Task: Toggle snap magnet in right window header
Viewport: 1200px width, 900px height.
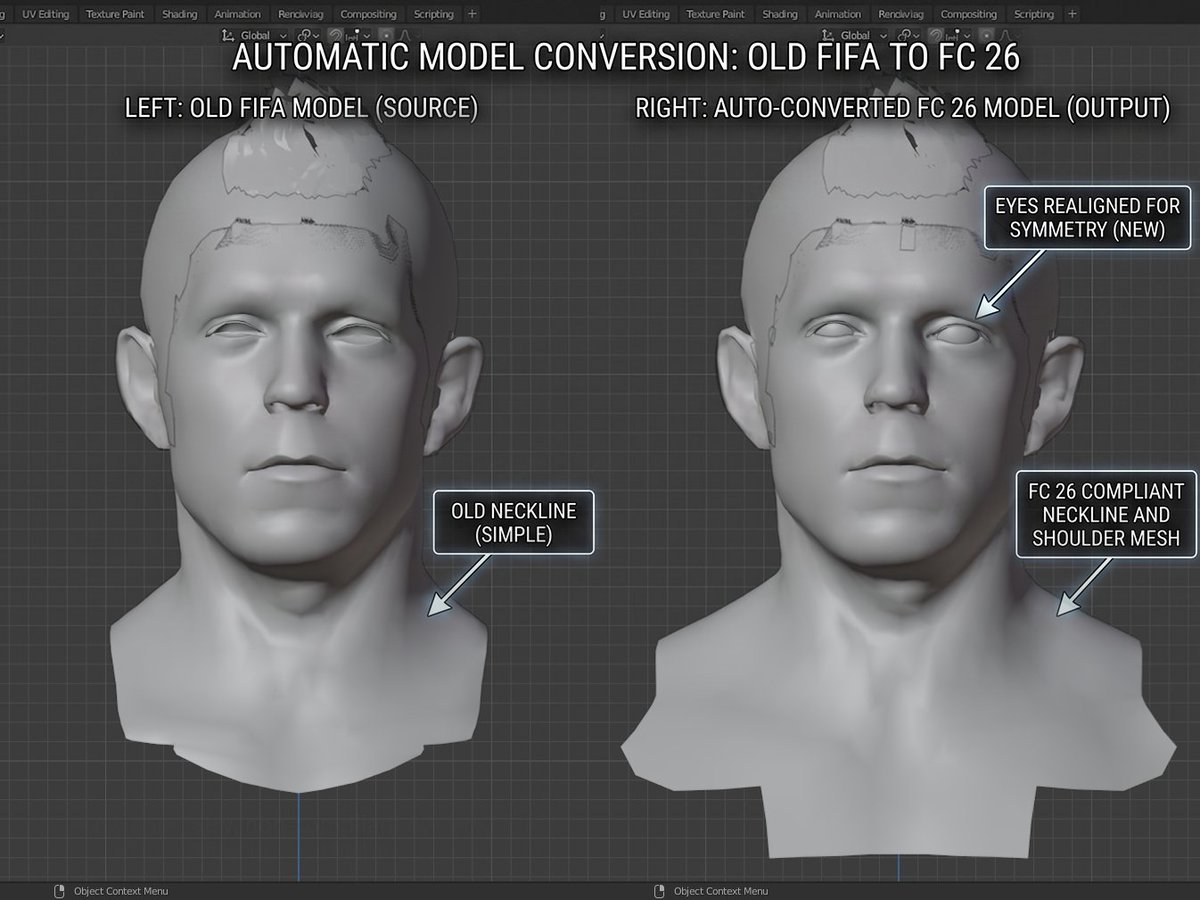Action: tap(936, 36)
